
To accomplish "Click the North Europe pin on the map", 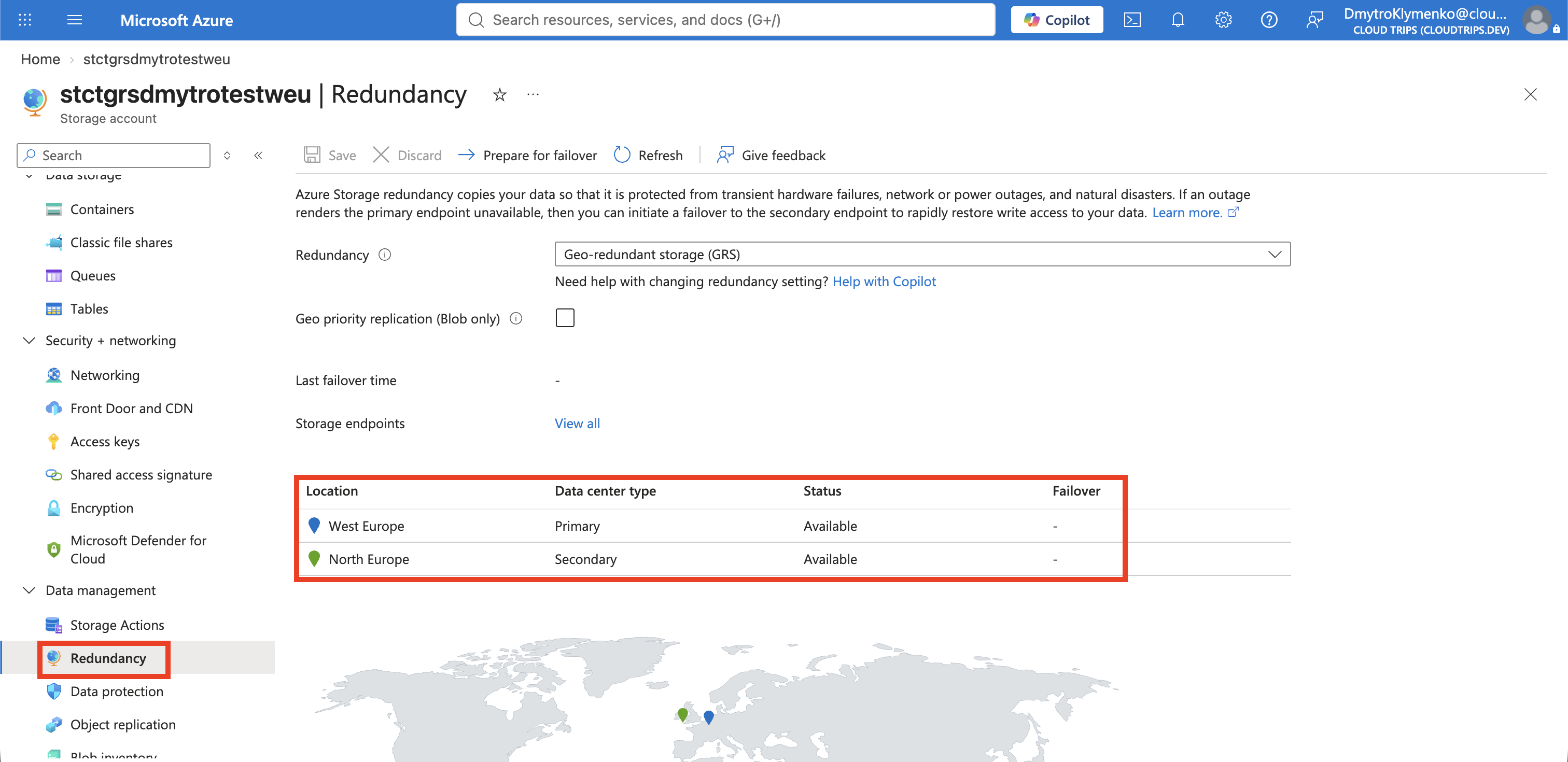I will point(682,714).
